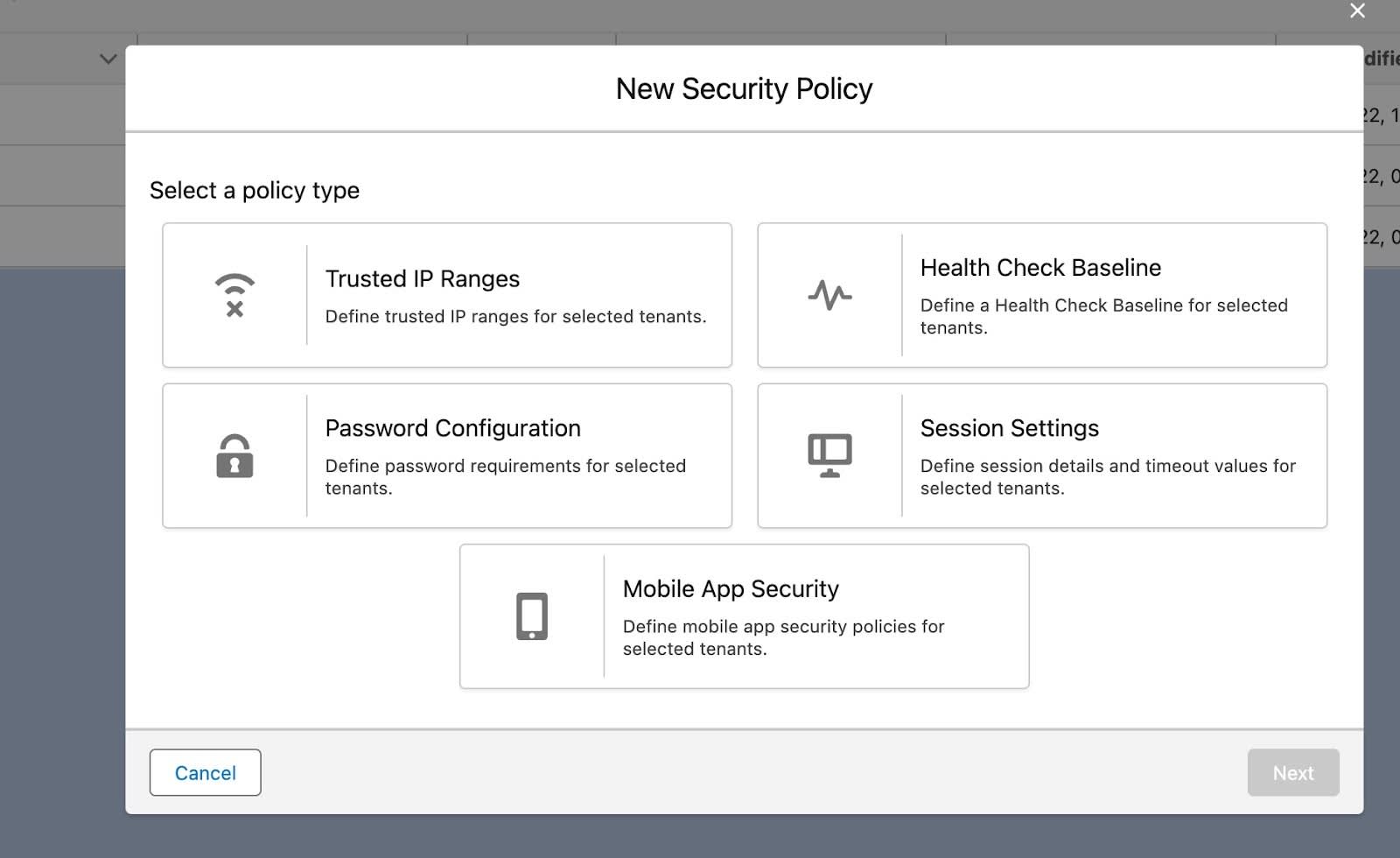Click the Session Settings monitor icon
The image size is (1400, 858).
coord(829,454)
